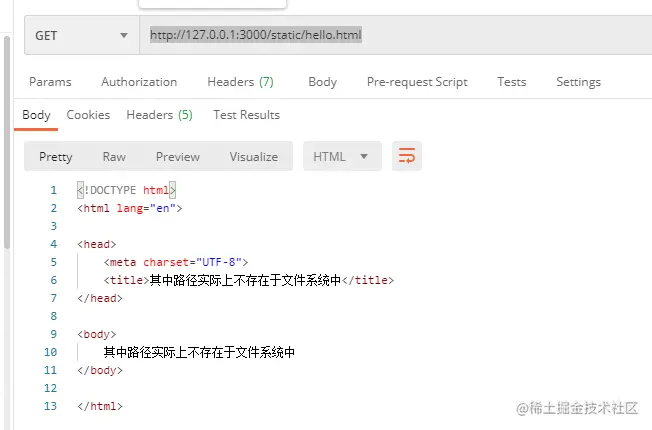Select the request Body tab

323,82
